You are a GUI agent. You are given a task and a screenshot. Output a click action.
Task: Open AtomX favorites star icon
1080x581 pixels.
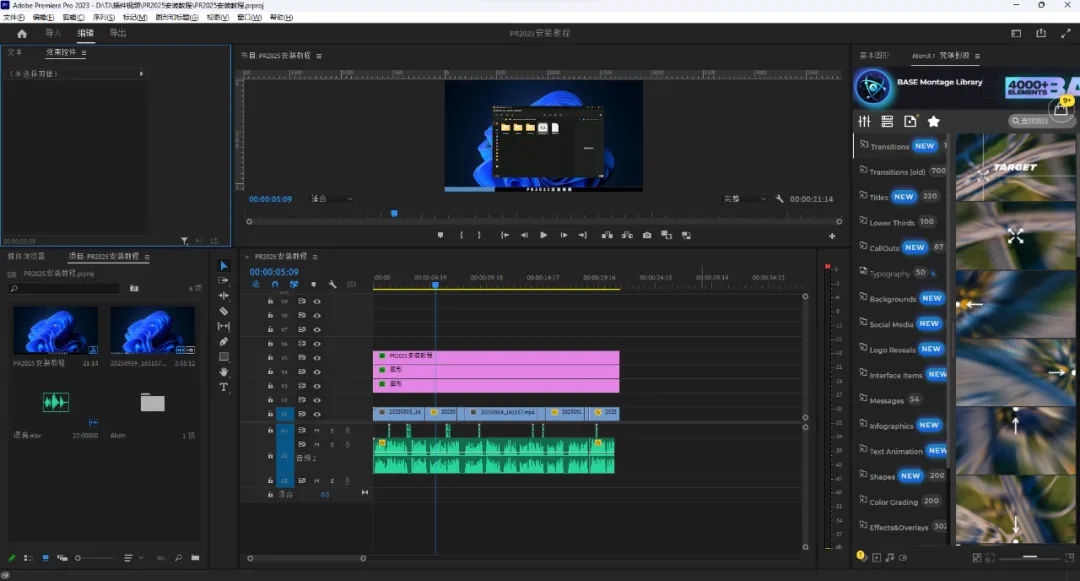[x=933, y=121]
